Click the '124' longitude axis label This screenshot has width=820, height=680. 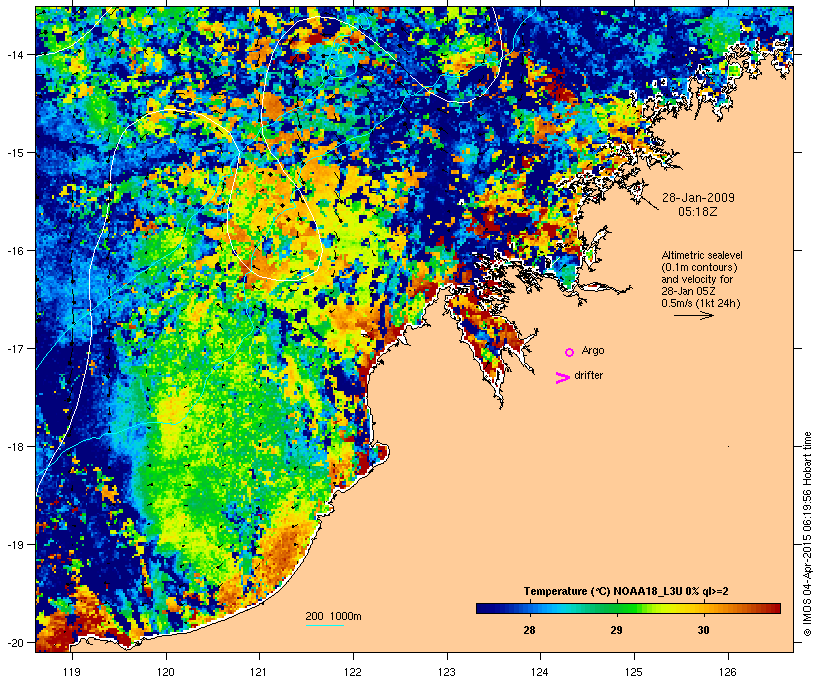(x=540, y=672)
